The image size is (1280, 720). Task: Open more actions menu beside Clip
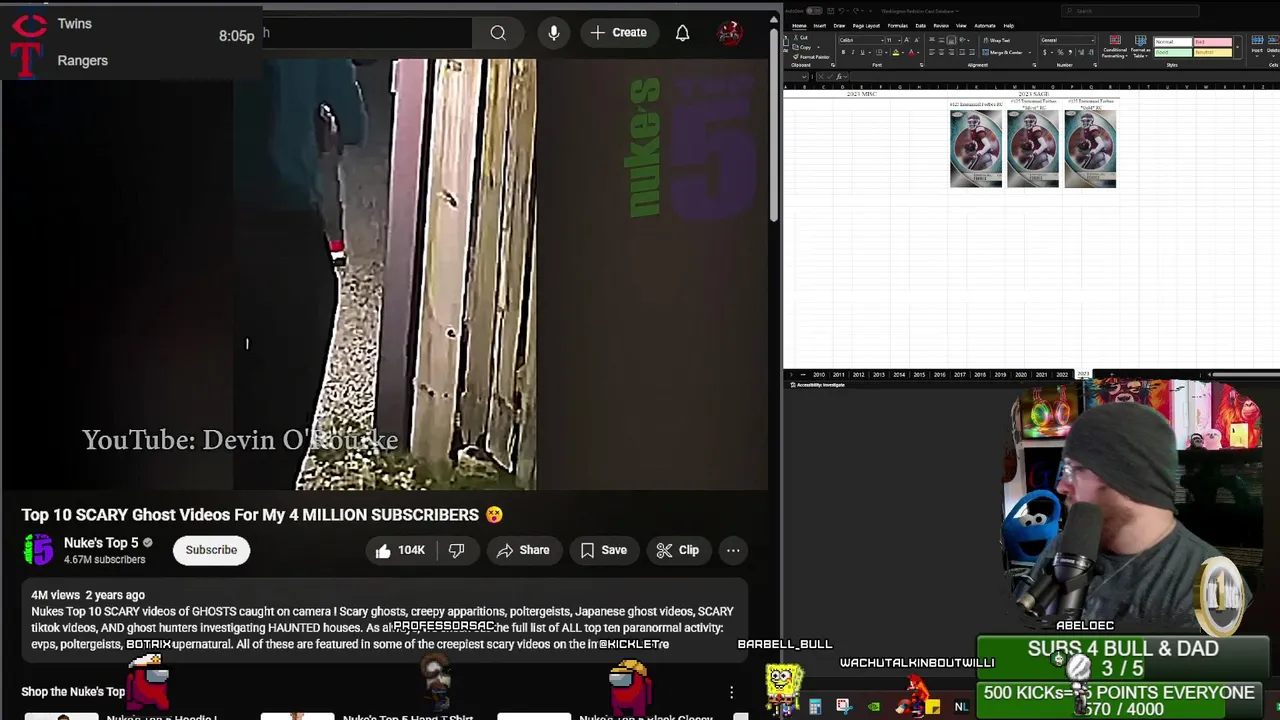(x=733, y=550)
